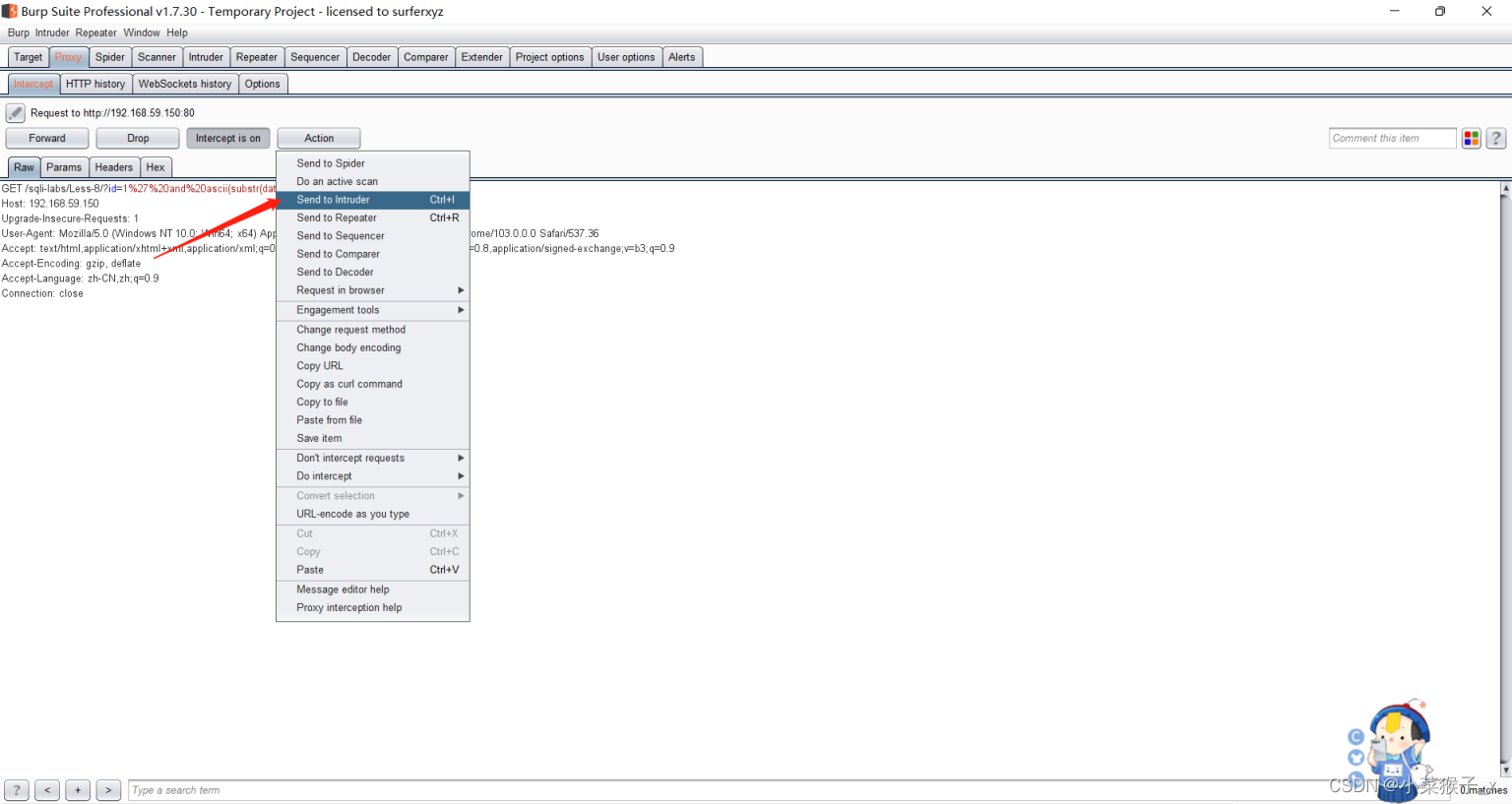Screen dimensions: 1512x804
Task: Open the Burp menu in menu bar
Action: tap(19, 32)
